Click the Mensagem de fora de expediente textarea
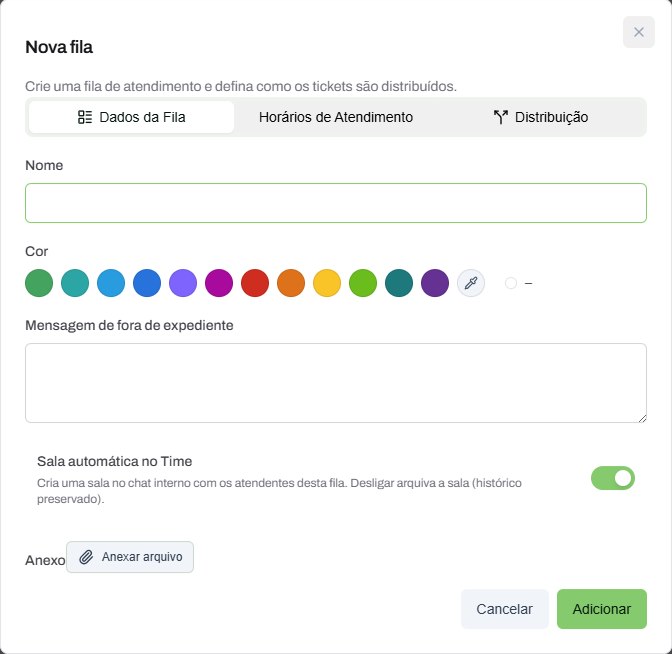 (336, 383)
